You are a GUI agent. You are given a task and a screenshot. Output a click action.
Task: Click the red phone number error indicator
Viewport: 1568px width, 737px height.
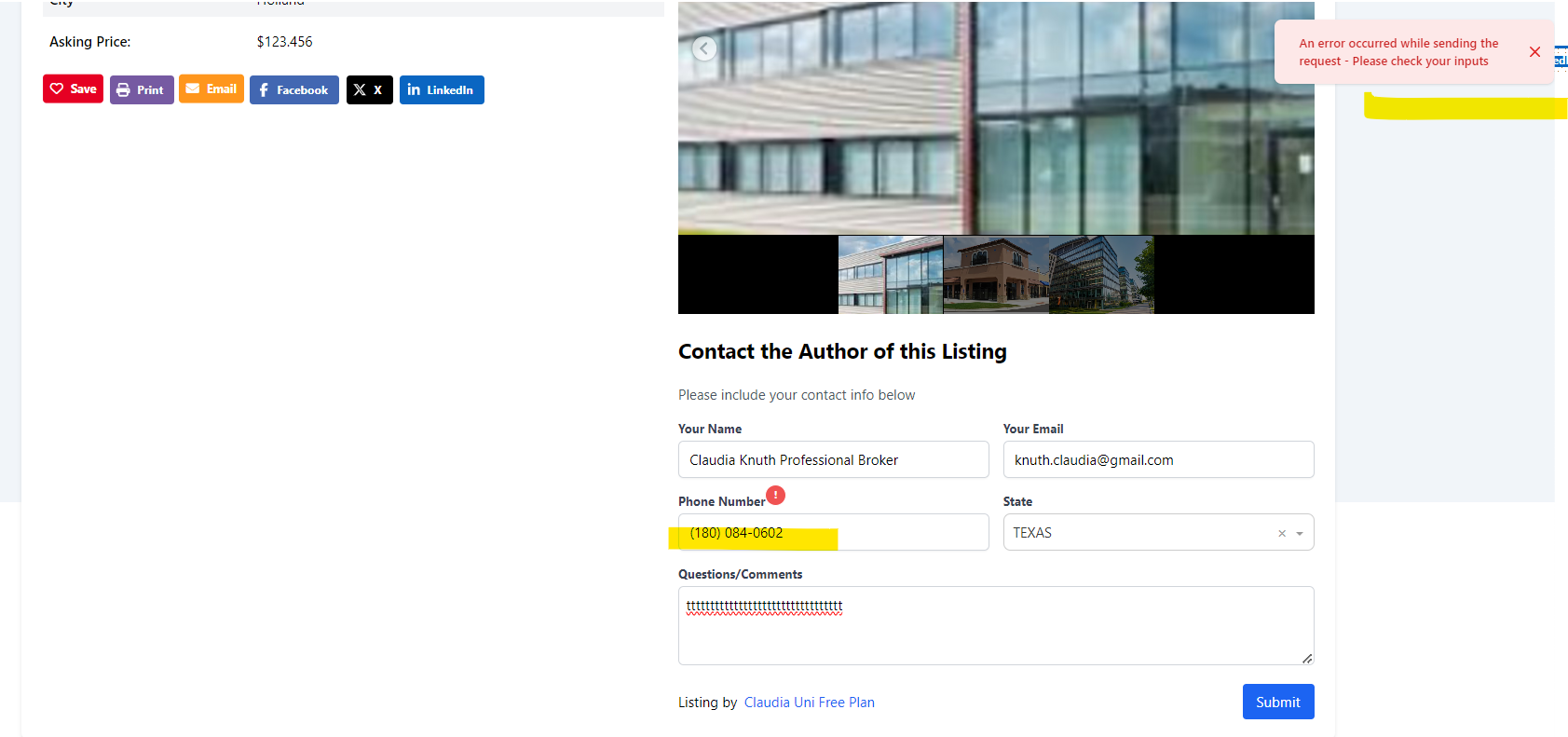[x=775, y=495]
